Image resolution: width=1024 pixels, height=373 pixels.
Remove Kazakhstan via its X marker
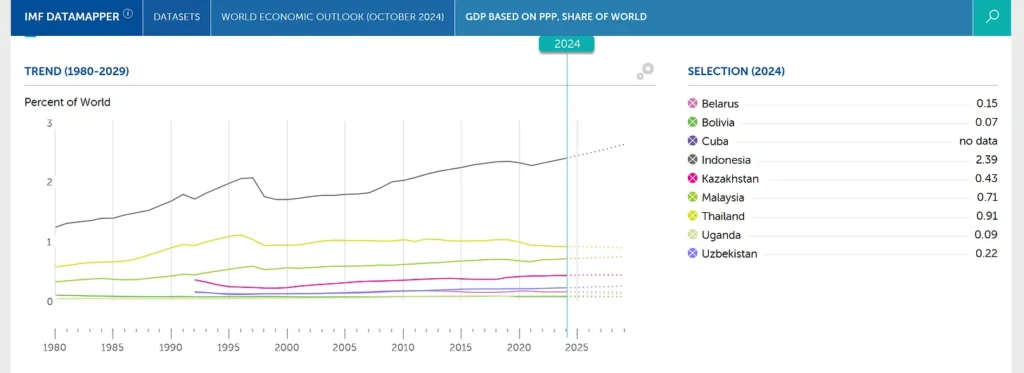point(693,179)
